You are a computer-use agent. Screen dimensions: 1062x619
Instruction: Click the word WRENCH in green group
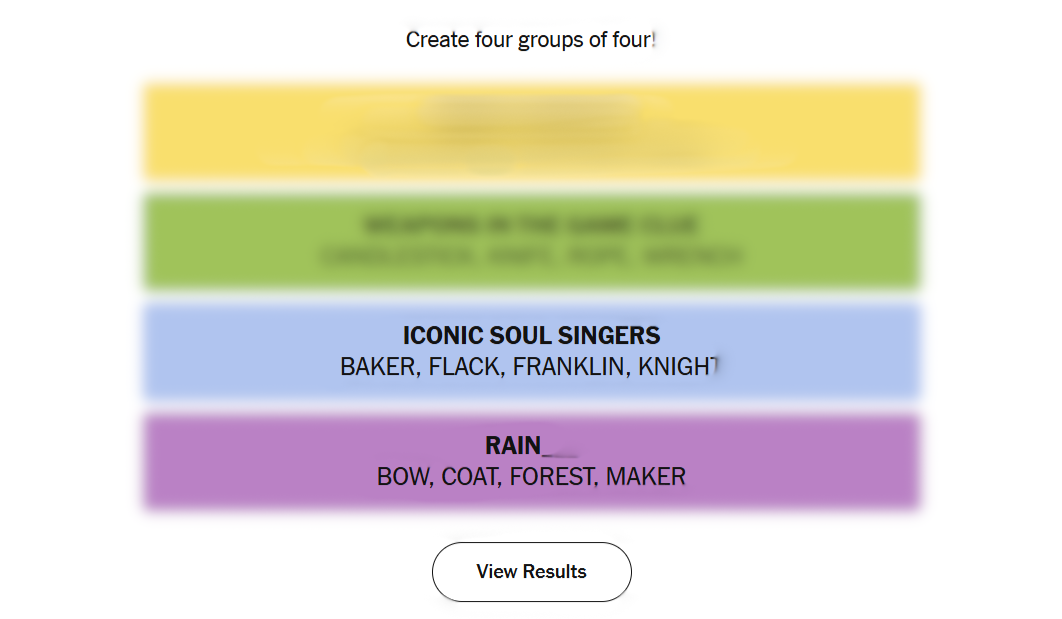693,257
